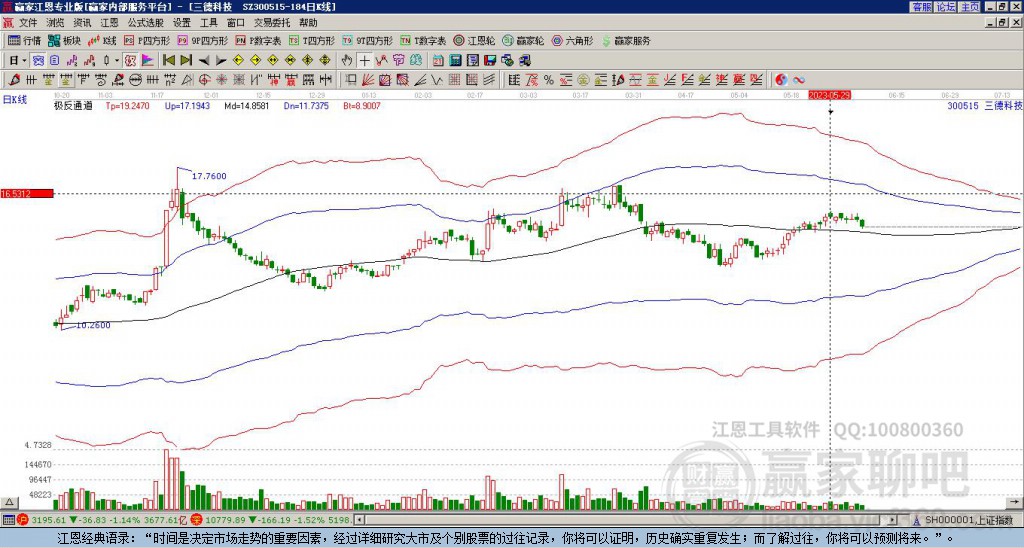Click the 3195.61 index value in status bar
This screenshot has height=548, width=1024.
(x=49, y=520)
